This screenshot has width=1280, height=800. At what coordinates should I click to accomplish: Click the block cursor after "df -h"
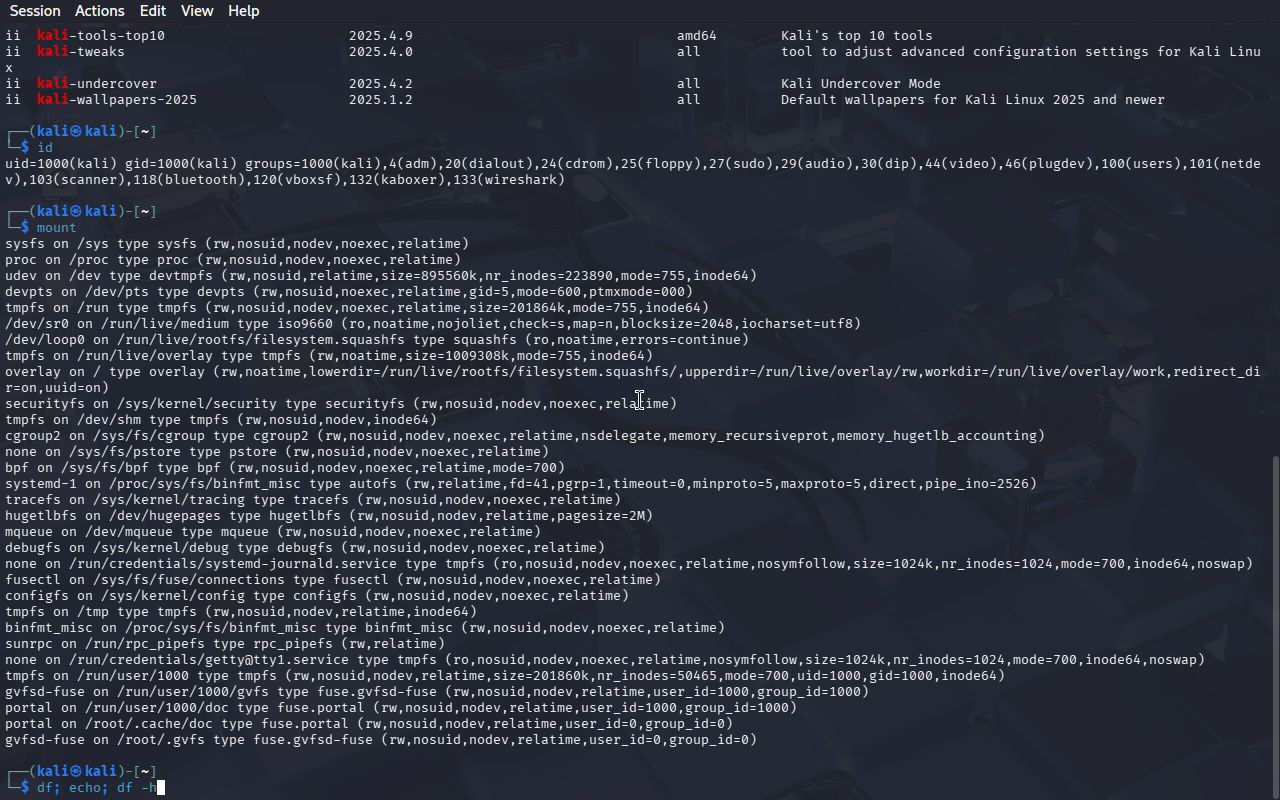pyautogui.click(x=160, y=788)
